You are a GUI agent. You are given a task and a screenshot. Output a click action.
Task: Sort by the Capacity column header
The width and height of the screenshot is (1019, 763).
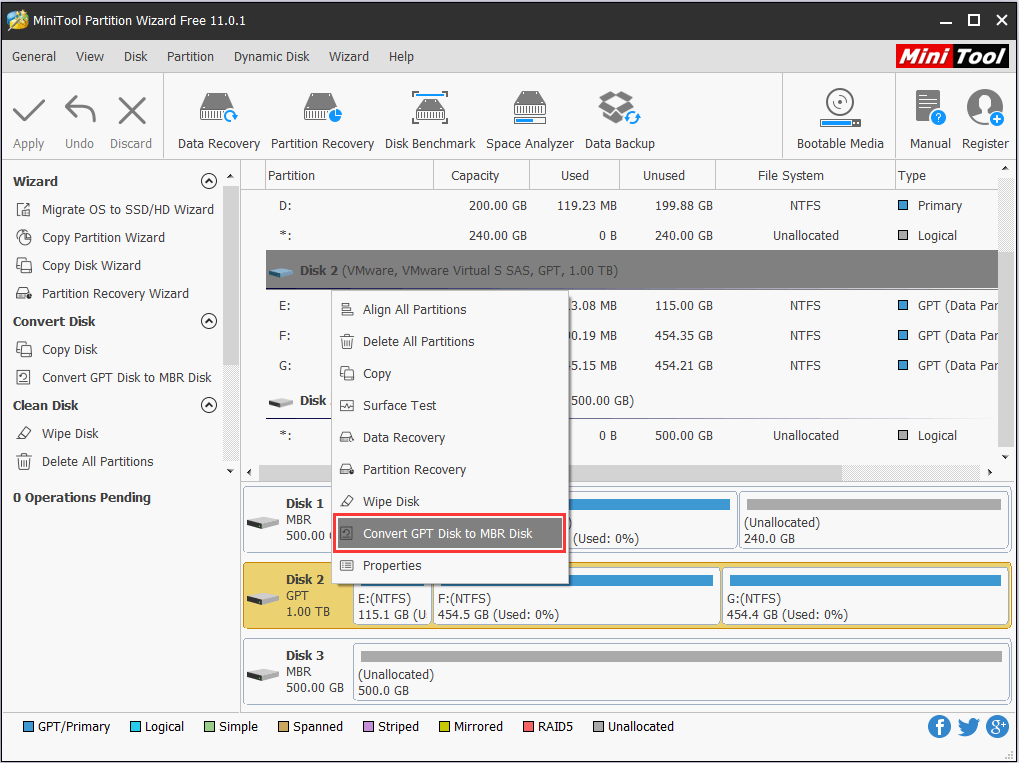[x=482, y=175]
